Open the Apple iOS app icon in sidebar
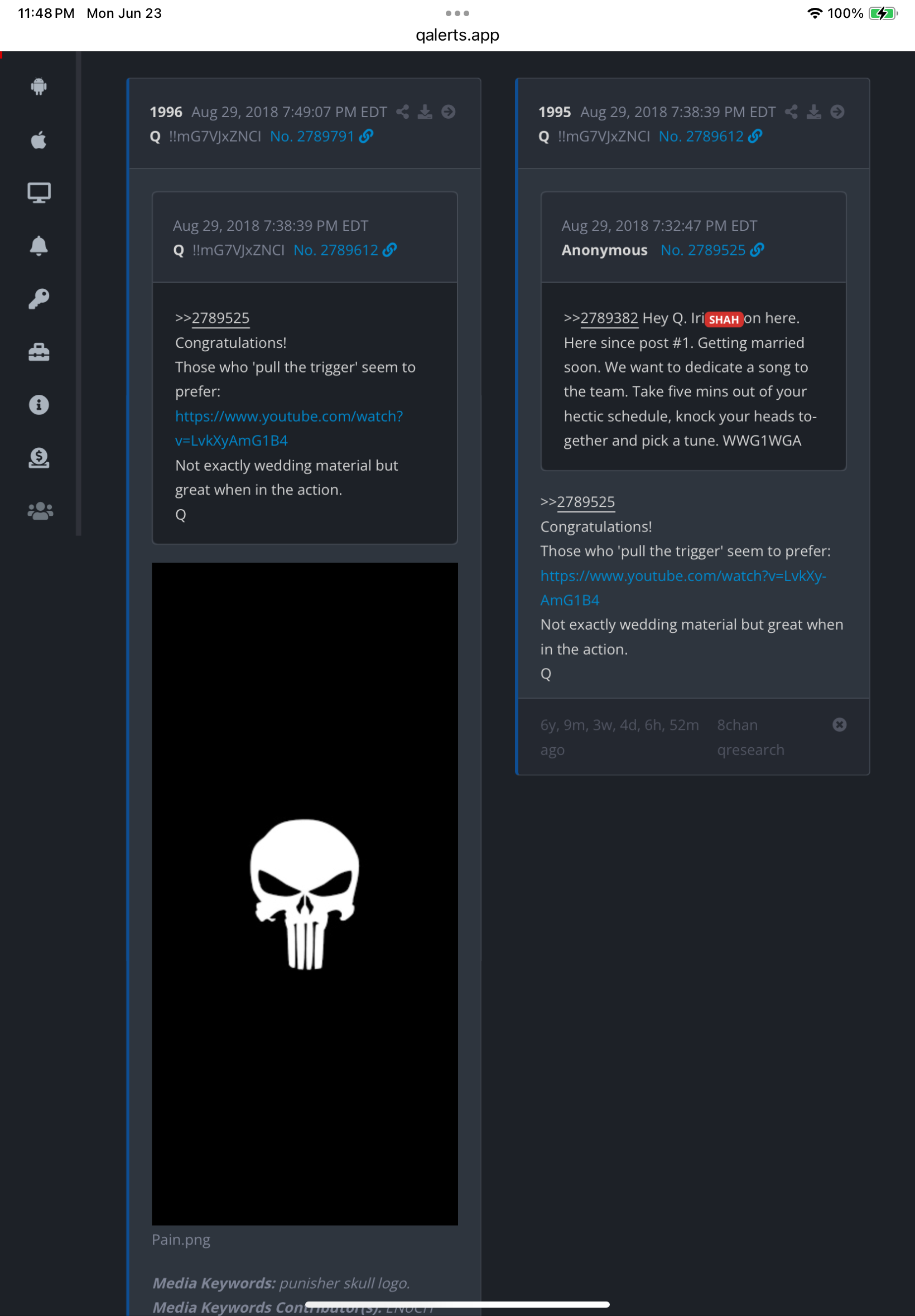This screenshot has width=915, height=1316. pos(38,140)
